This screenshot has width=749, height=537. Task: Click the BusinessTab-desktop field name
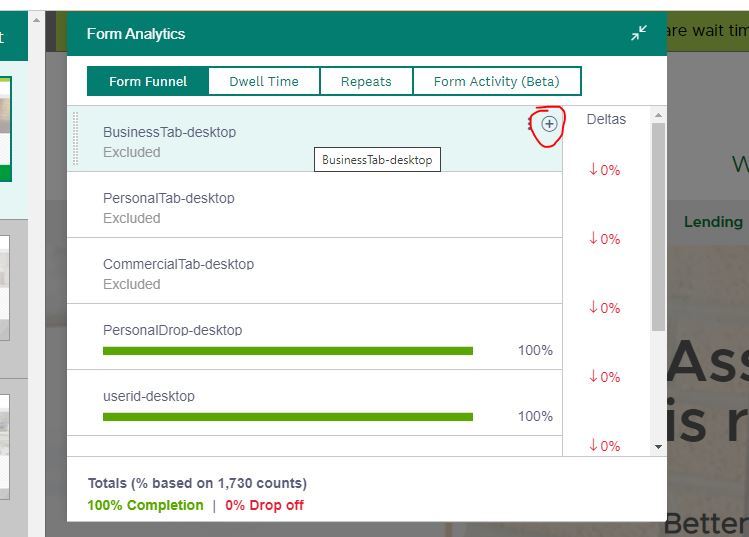[169, 132]
